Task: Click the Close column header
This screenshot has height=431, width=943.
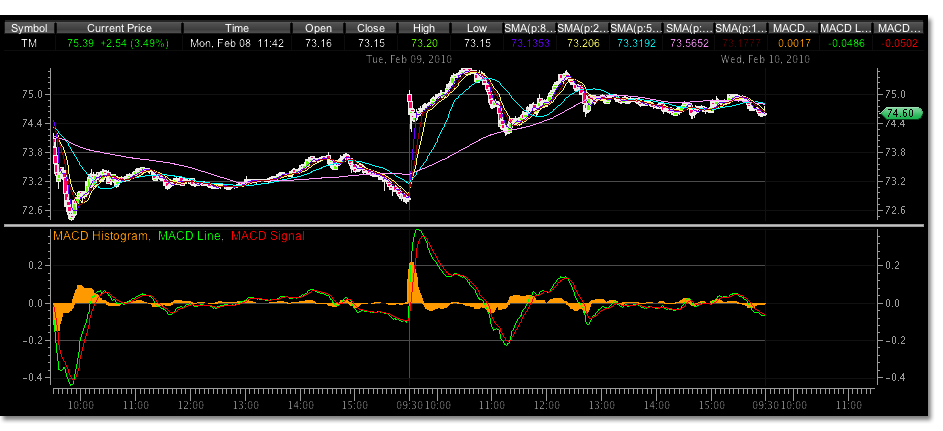Action: tap(371, 29)
